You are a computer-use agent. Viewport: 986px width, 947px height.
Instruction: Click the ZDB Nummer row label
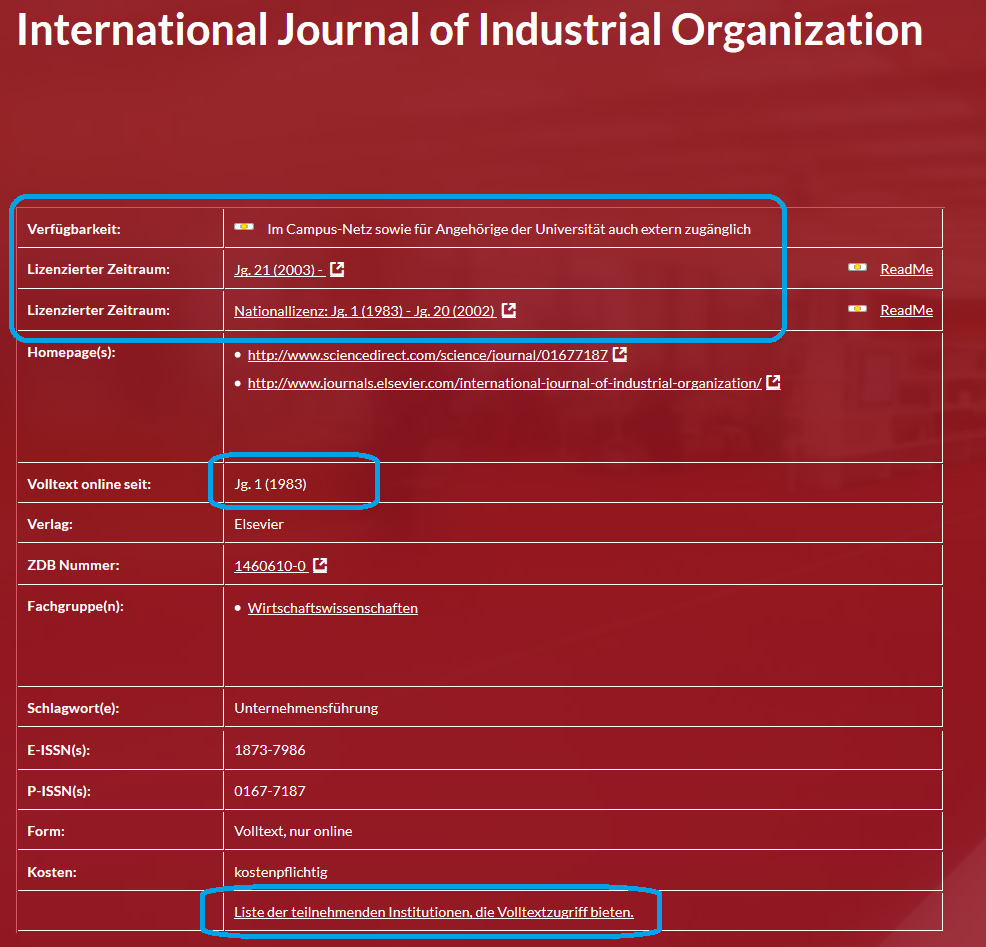pyautogui.click(x=73, y=565)
